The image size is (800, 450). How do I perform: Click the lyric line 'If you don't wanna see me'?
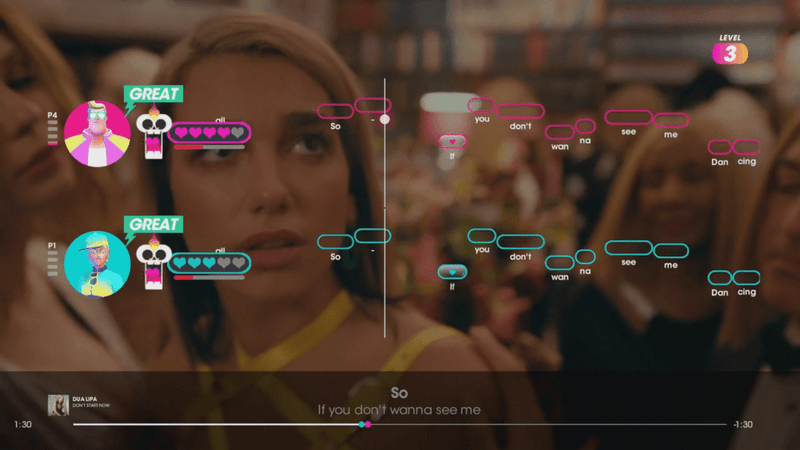[x=399, y=410]
